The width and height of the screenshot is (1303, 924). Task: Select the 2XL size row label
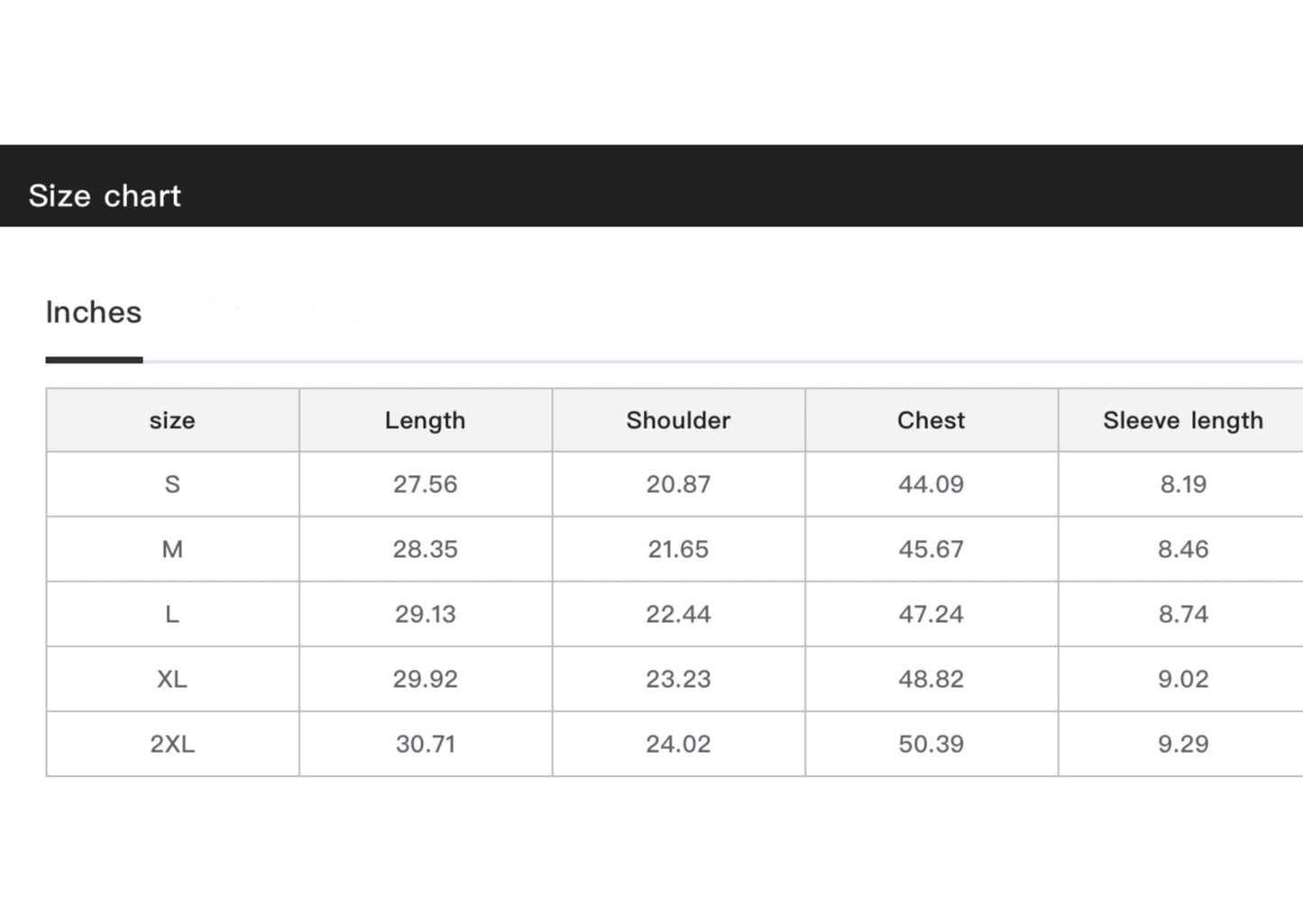pyautogui.click(x=172, y=744)
